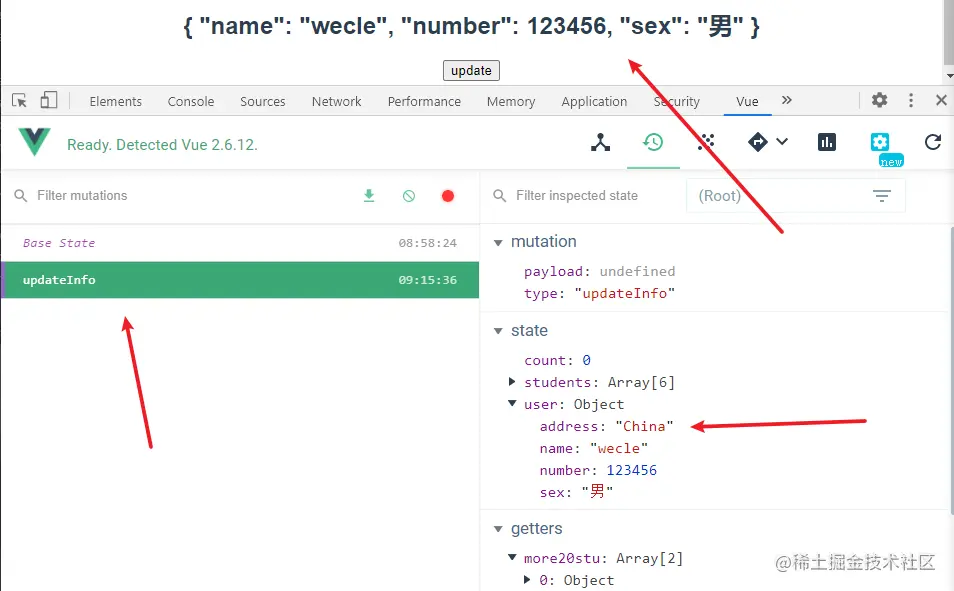Viewport: 954px width, 591px height.
Task: Collapse the user Object node
Action: tap(512, 403)
